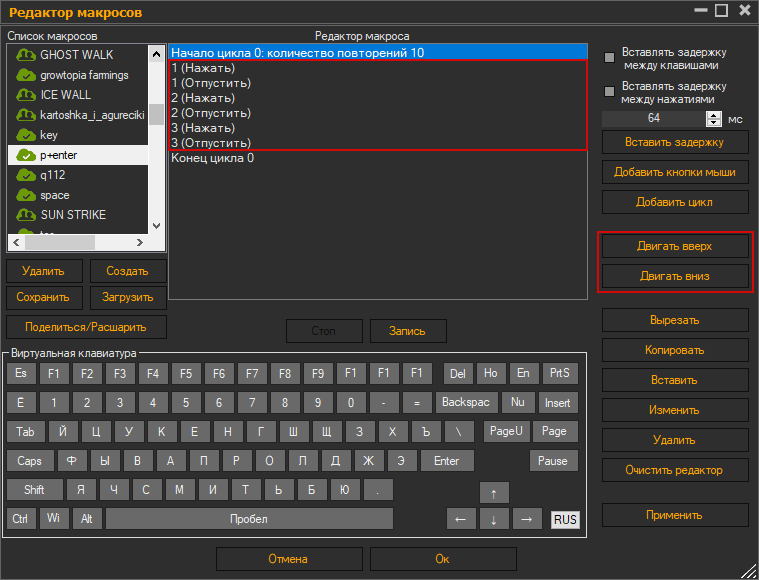Click the Enter key on virtual keyboard
Screen dimensions: 759x580
[x=447, y=461]
